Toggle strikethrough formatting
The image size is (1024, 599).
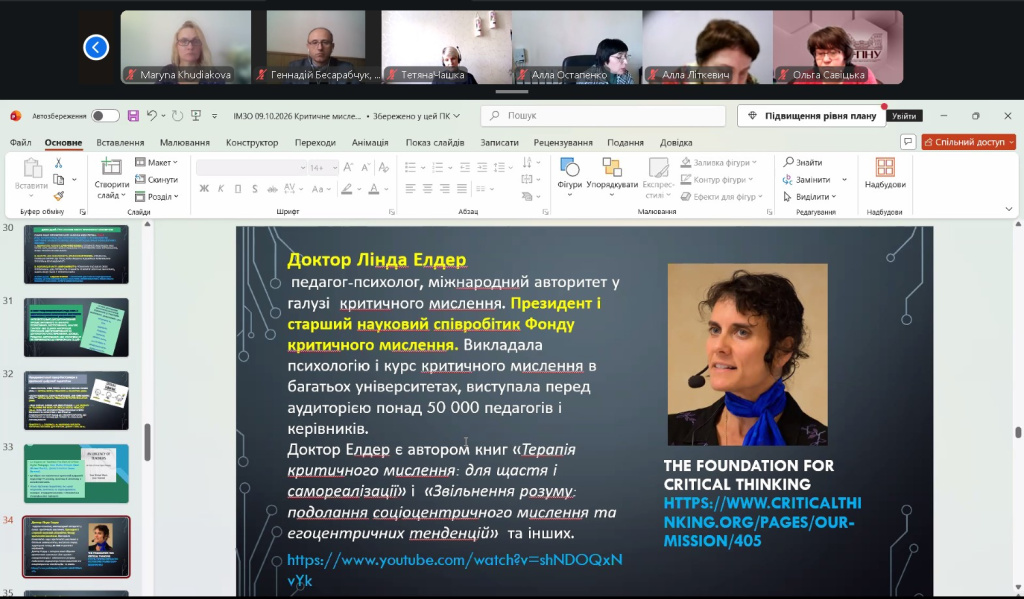[272, 189]
